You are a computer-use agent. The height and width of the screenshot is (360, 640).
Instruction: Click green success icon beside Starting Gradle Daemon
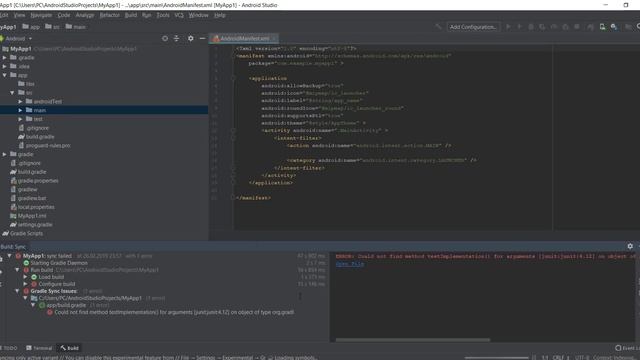pyautogui.click(x=26, y=263)
